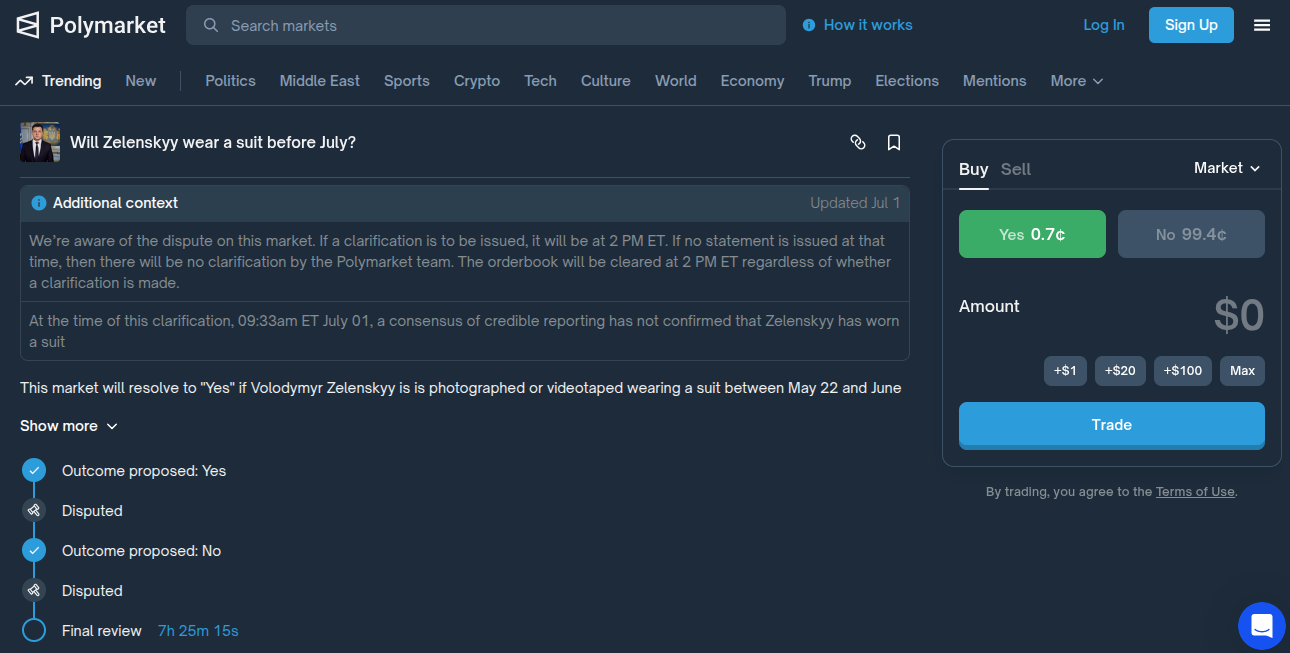Click the Log In link
1290x653 pixels.
pos(1104,25)
